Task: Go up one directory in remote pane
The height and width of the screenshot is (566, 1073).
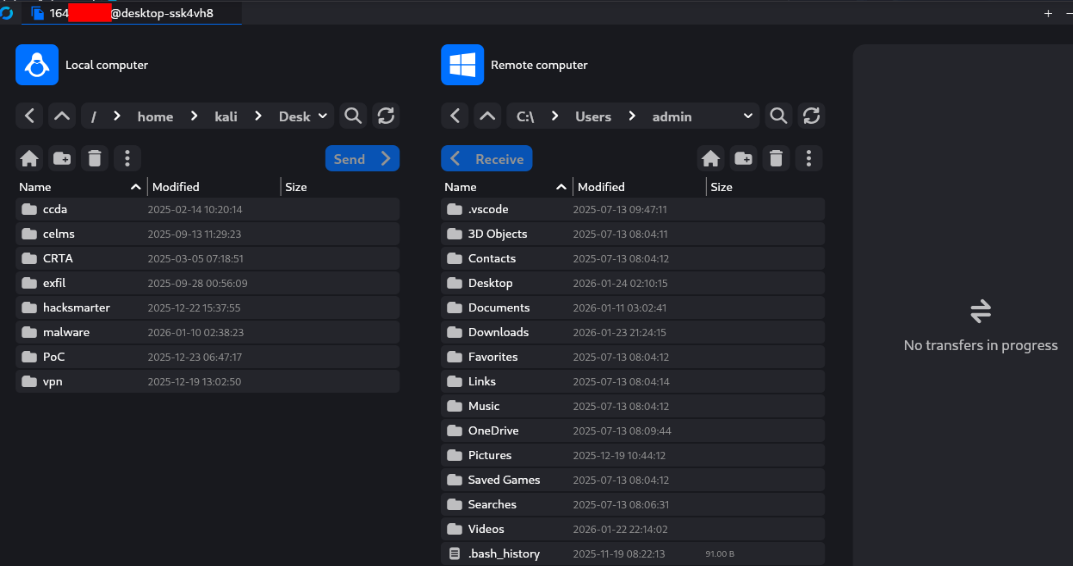Action: (x=487, y=116)
